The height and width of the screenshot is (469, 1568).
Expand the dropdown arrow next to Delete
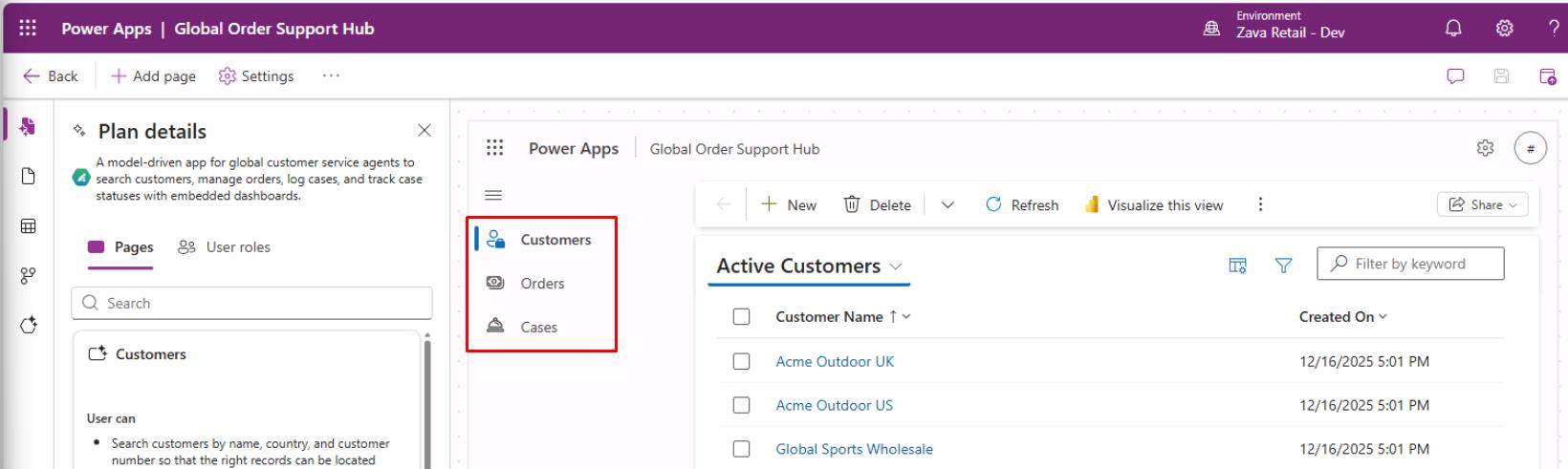pyautogui.click(x=947, y=205)
